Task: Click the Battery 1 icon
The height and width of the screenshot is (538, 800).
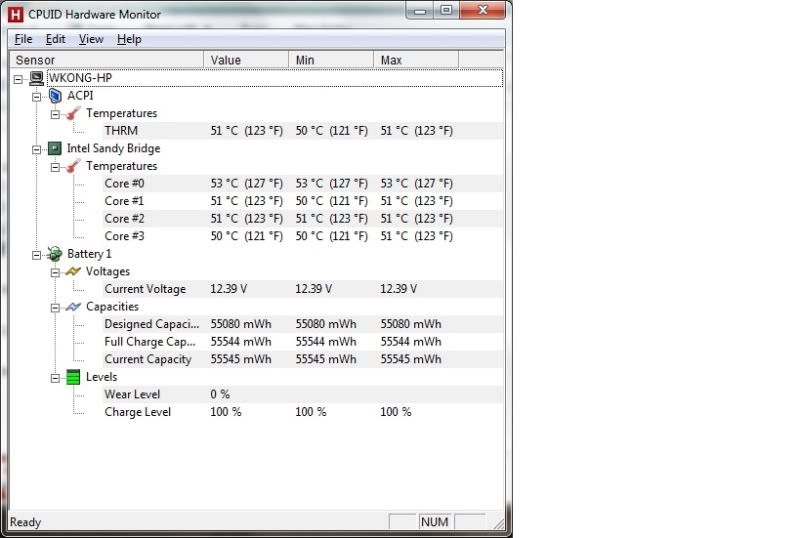Action: click(55, 254)
